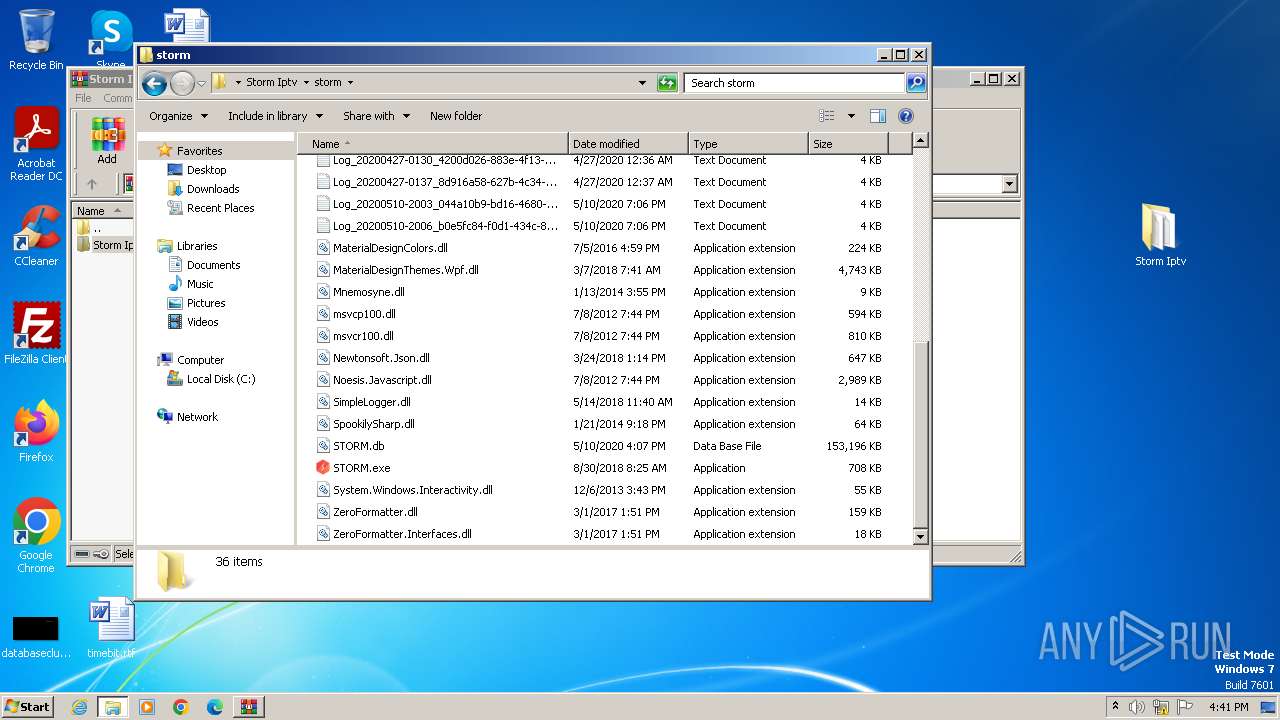Screen dimensions: 1280x720
Task: Open the WinRAR address dropdown
Action: tap(1009, 184)
